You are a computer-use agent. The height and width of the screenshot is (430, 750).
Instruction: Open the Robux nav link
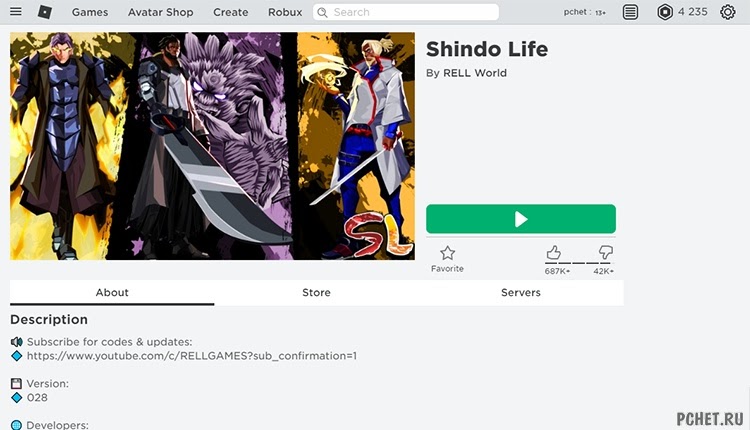[285, 12]
